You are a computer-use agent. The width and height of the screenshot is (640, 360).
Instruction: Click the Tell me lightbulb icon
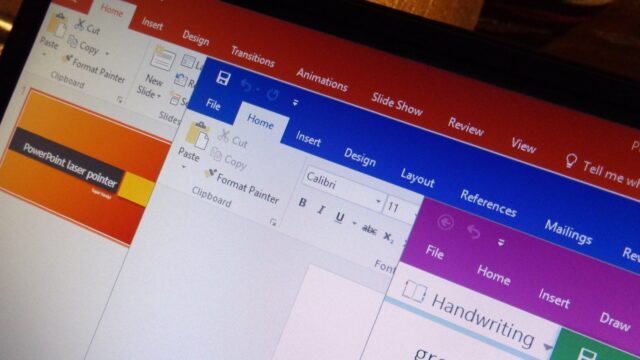[x=571, y=160]
